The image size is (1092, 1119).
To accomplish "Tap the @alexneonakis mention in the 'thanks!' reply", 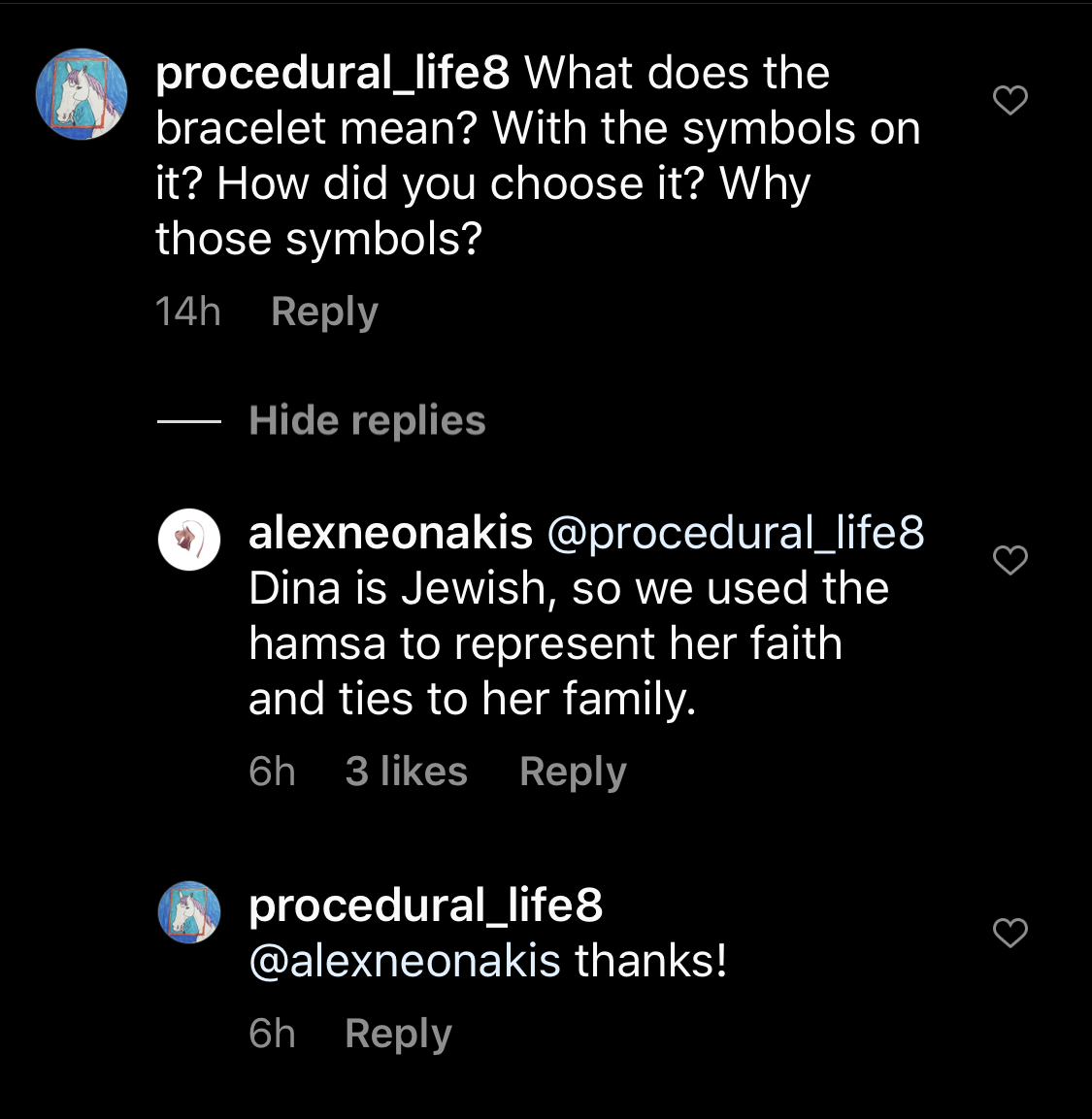I will click(x=405, y=961).
